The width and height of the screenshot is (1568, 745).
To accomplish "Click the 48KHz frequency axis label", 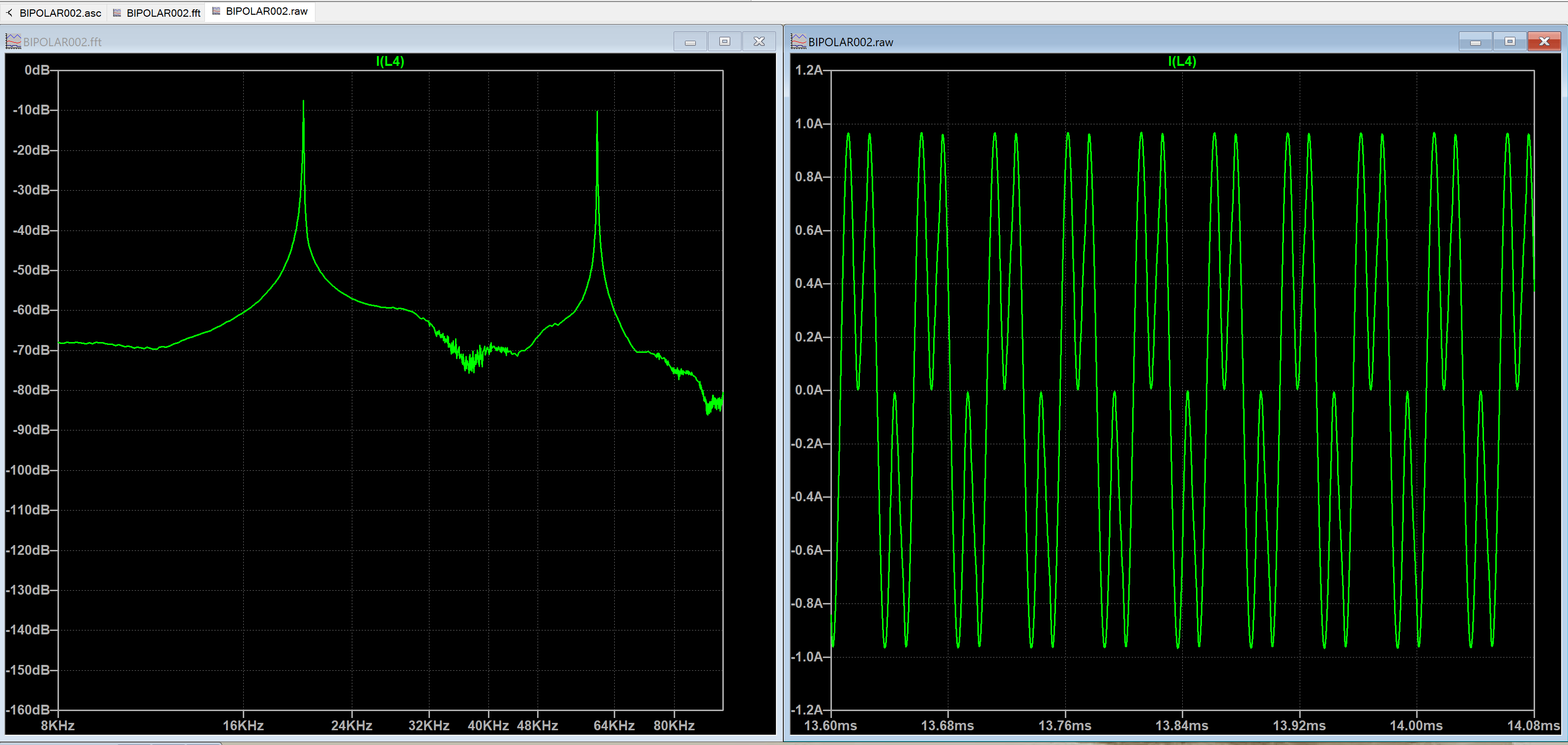I will [x=538, y=725].
